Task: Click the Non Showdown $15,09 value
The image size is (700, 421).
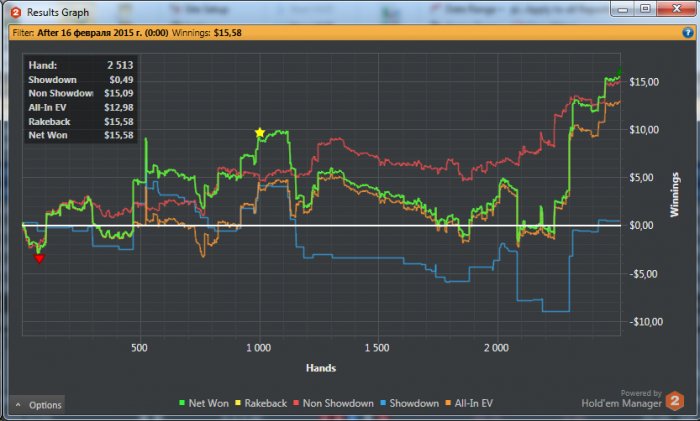Action: (x=119, y=93)
